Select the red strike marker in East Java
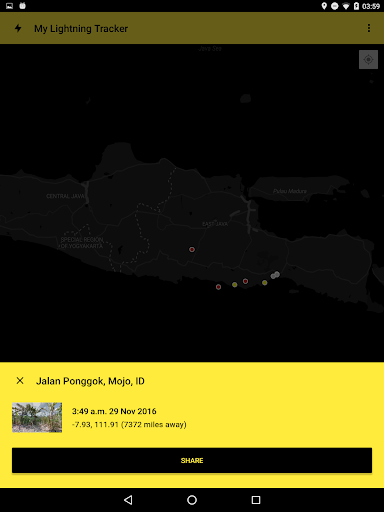Screen dimensions: 384x512 coord(192,249)
